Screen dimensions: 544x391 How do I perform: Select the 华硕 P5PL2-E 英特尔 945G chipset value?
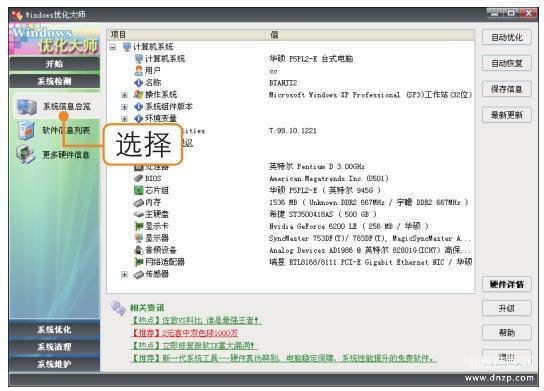[x=325, y=190]
